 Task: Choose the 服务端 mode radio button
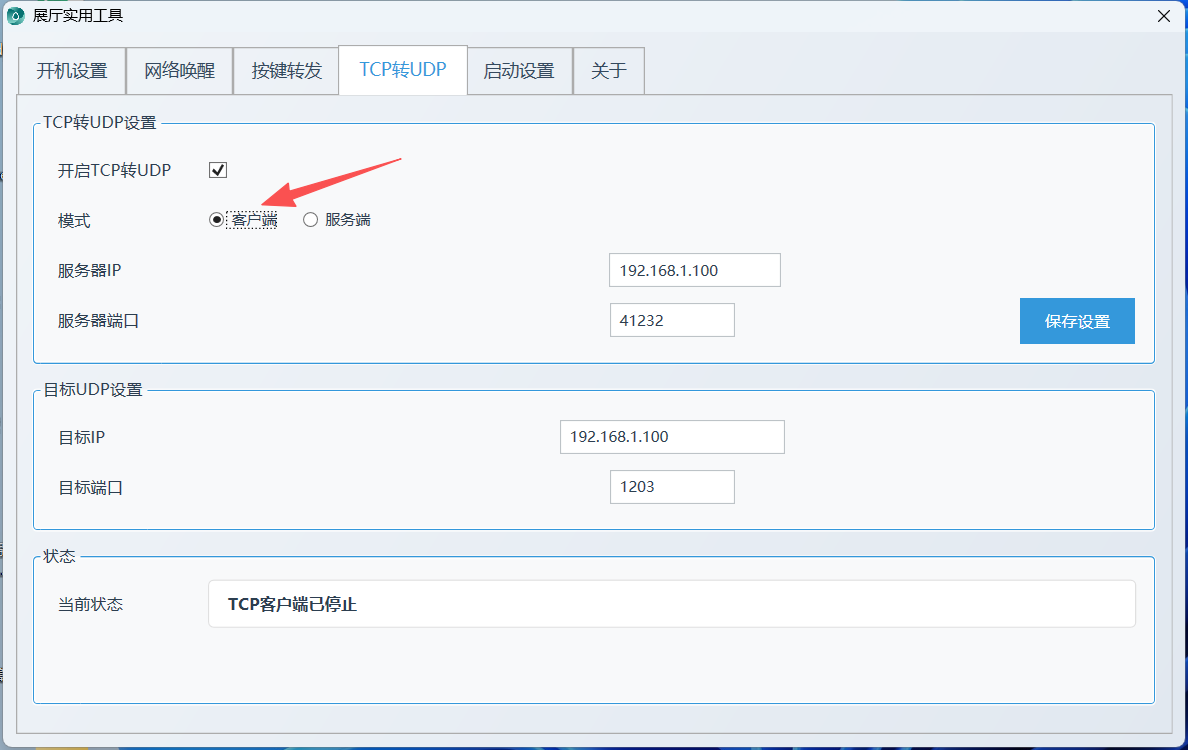[x=311, y=220]
